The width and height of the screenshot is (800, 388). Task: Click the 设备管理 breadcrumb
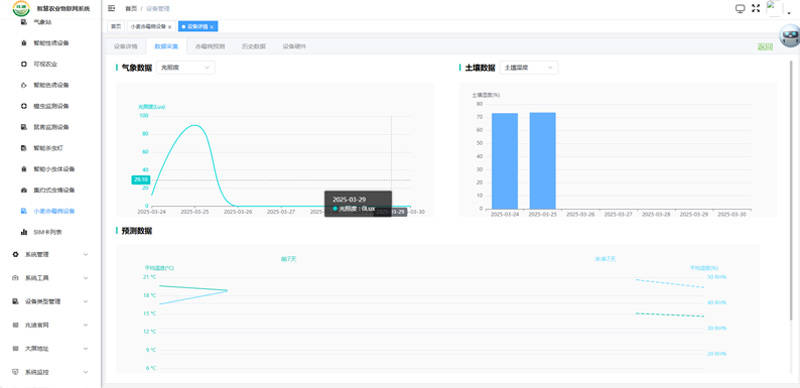158,9
